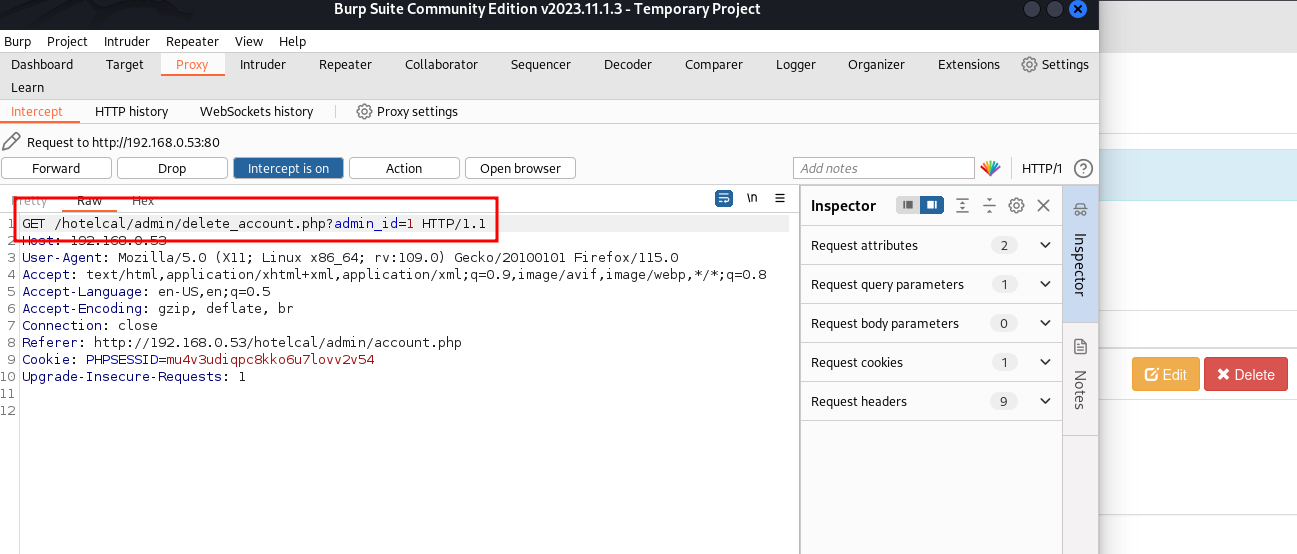Viewport: 1297px width, 554px height.
Task: Click the Request attributes count badge 2
Action: click(x=1004, y=245)
